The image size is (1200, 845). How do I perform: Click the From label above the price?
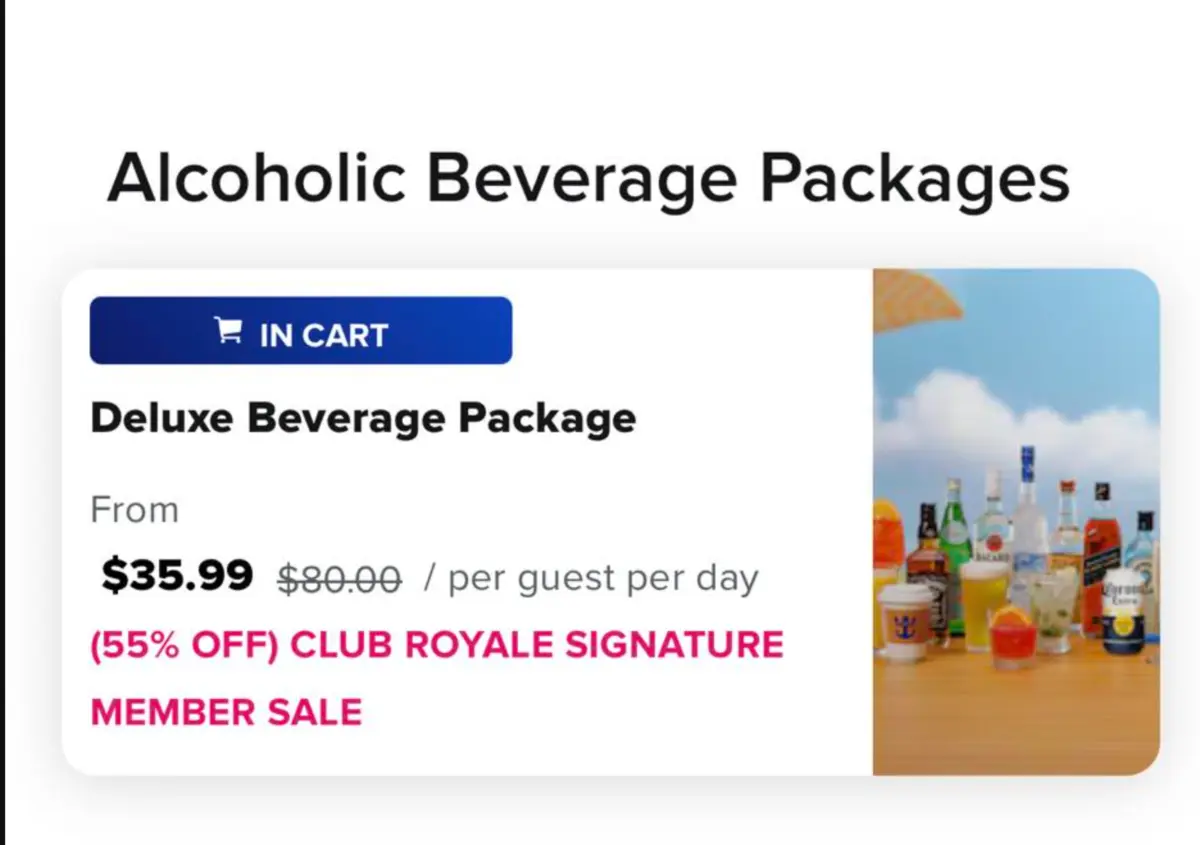pos(134,510)
